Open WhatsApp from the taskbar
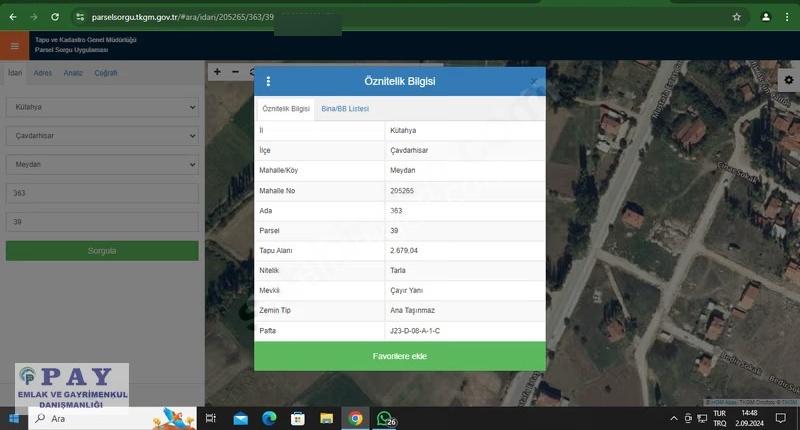 coord(385,419)
